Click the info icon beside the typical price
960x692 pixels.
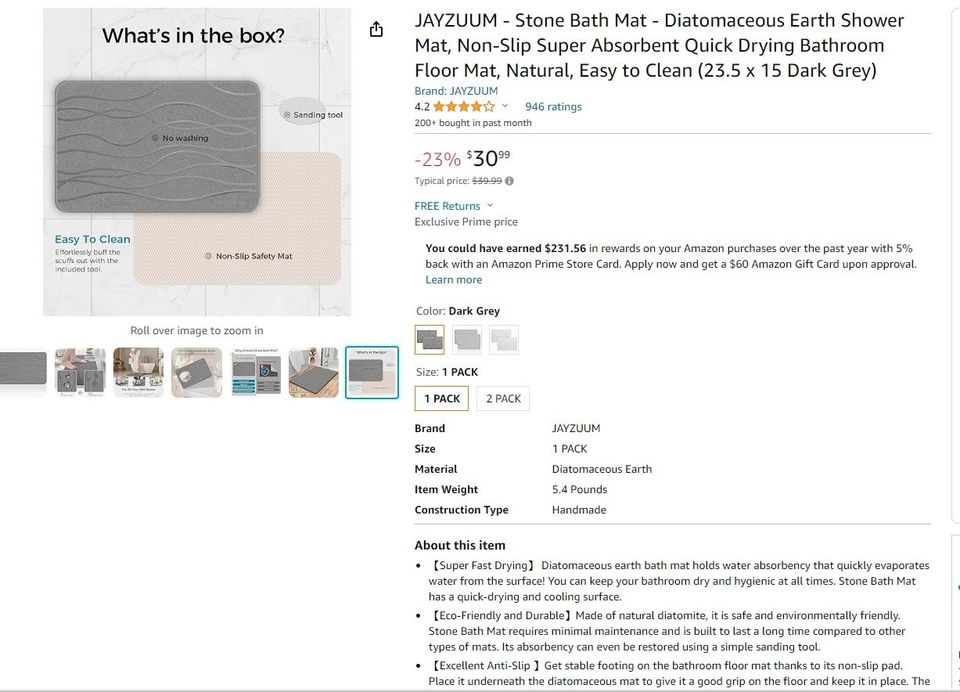coord(509,181)
